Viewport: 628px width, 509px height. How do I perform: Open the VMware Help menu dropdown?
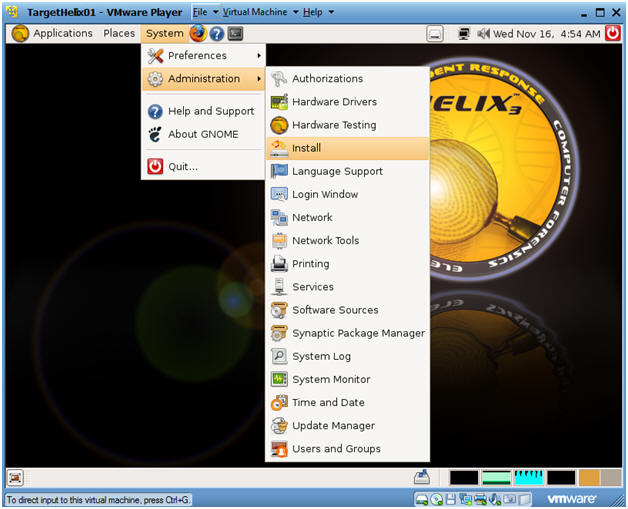(x=318, y=12)
